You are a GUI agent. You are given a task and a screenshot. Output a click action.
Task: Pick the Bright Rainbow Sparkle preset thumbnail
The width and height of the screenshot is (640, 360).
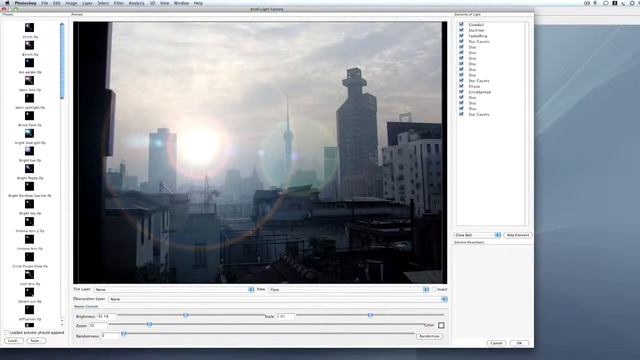click(29, 186)
